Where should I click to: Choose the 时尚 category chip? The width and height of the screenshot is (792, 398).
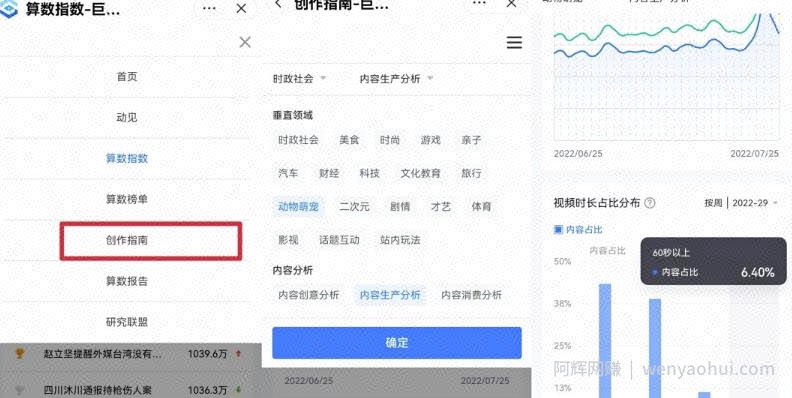390,140
